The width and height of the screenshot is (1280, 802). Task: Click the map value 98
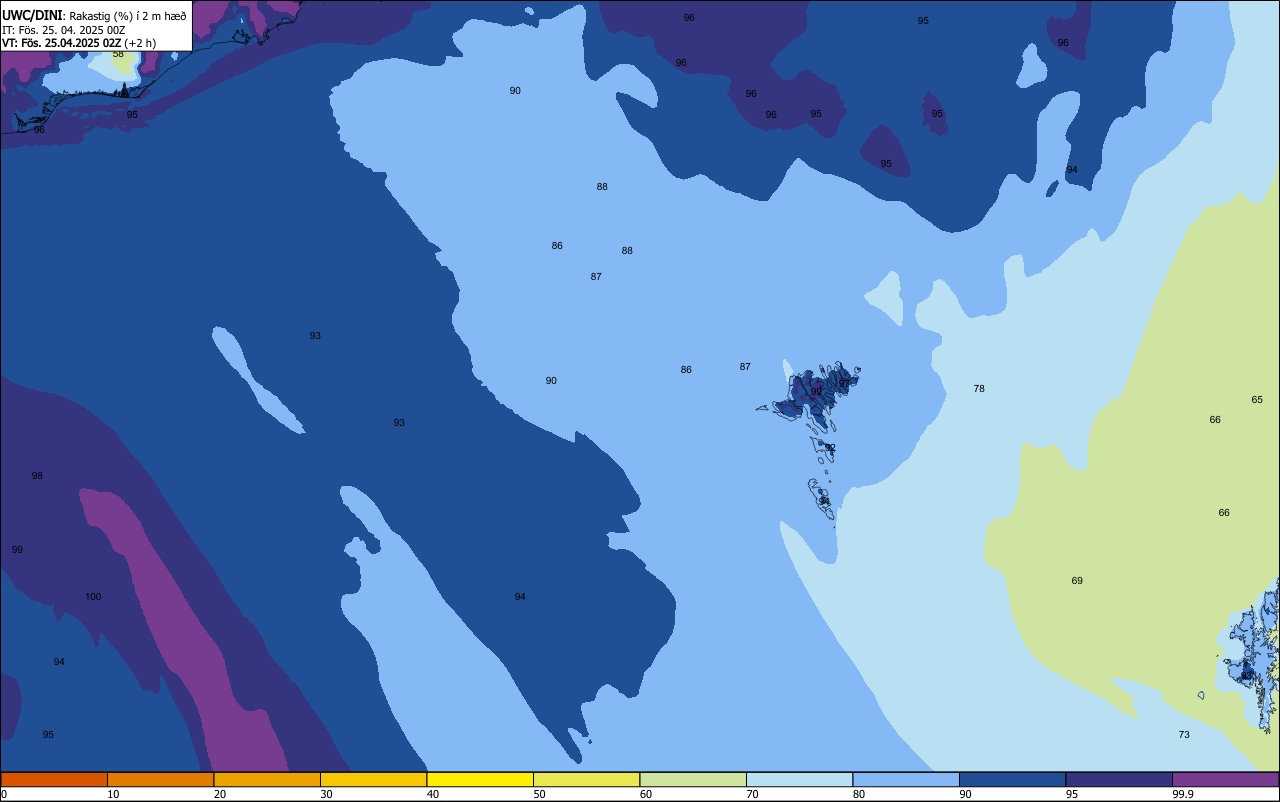click(37, 476)
